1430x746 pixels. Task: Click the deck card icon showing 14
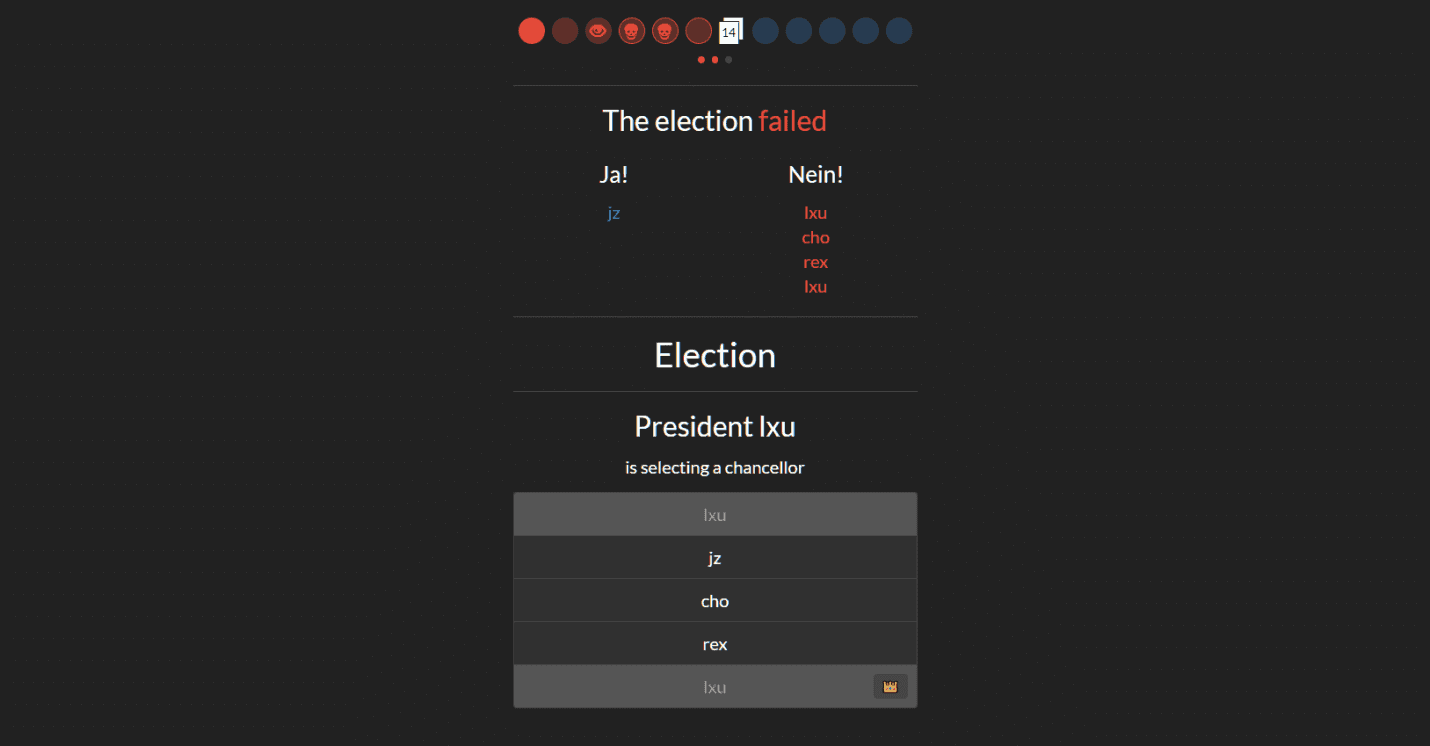pyautogui.click(x=731, y=31)
